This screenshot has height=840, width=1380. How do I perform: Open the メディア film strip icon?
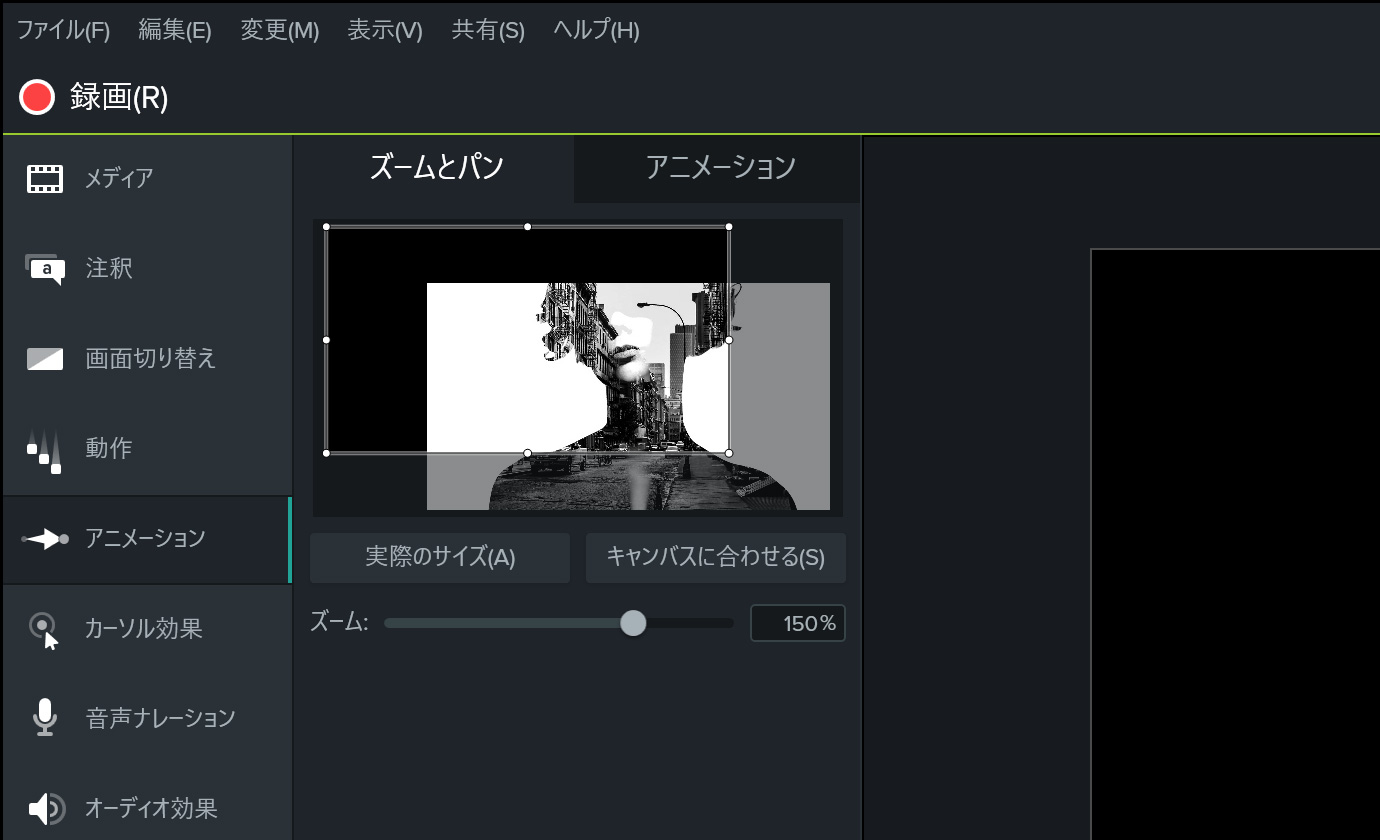point(44,179)
